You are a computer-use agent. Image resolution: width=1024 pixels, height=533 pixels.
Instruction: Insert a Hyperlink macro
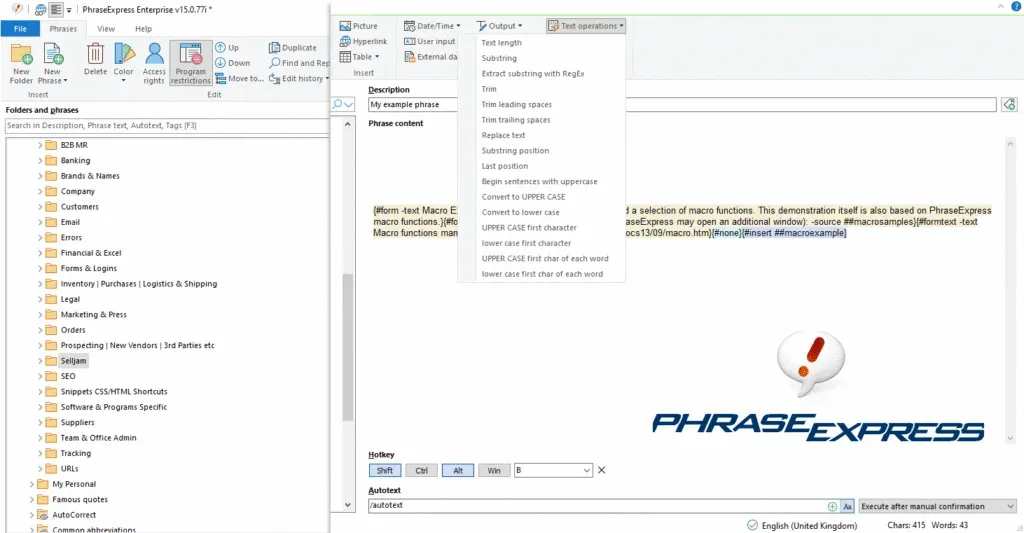(364, 41)
